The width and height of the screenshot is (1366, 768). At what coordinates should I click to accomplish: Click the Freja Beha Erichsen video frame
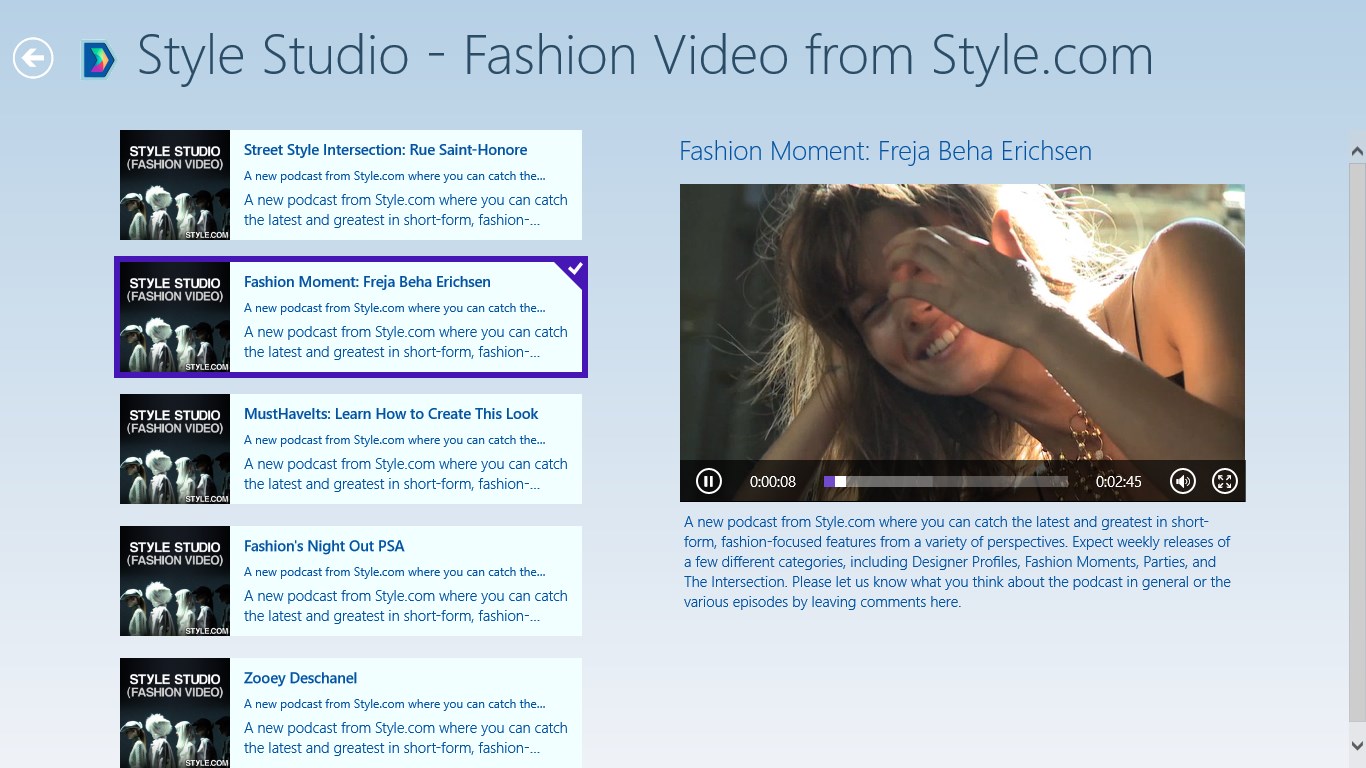962,320
